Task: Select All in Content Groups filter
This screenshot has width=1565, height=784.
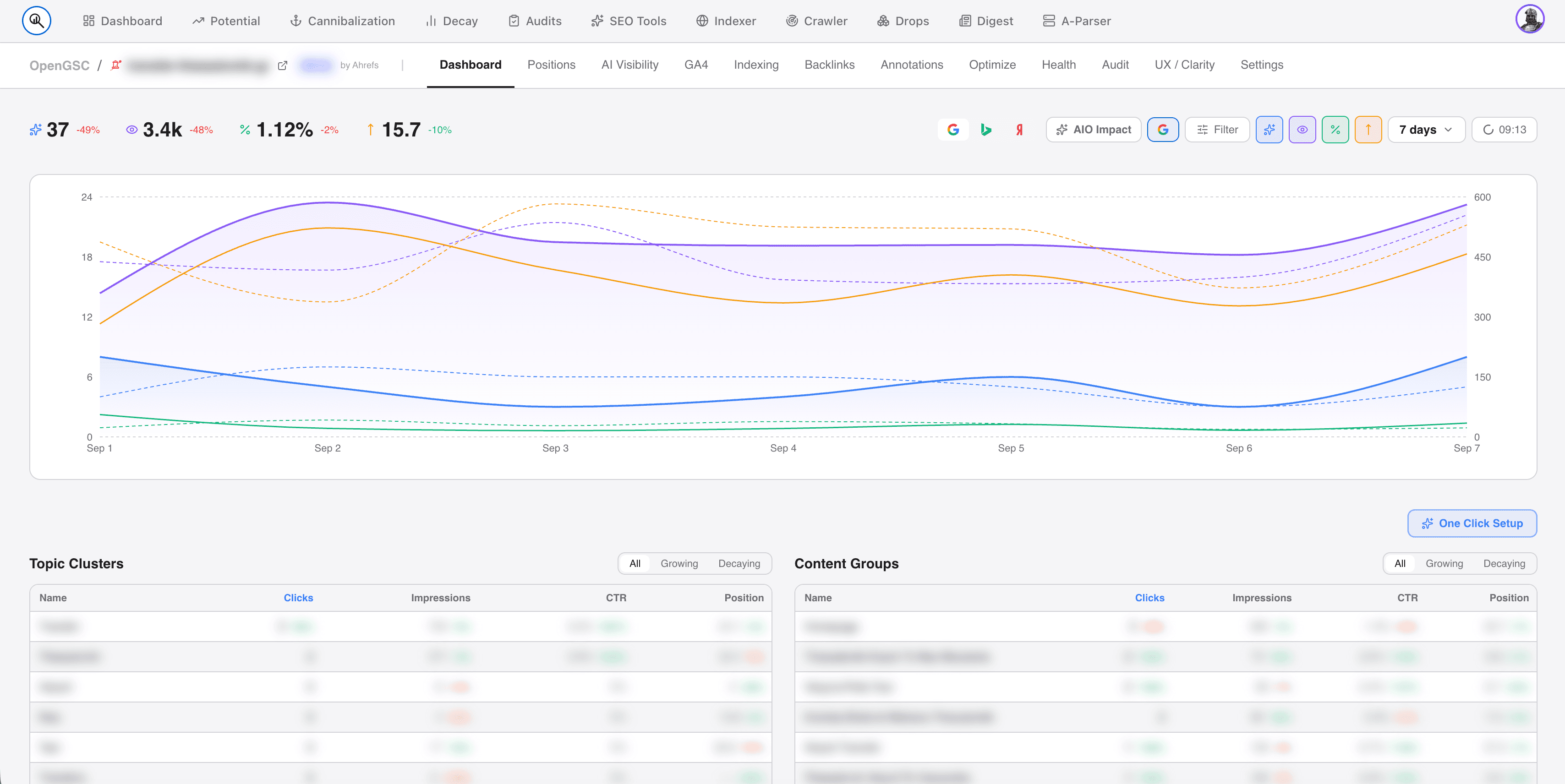Action: tap(1400, 563)
